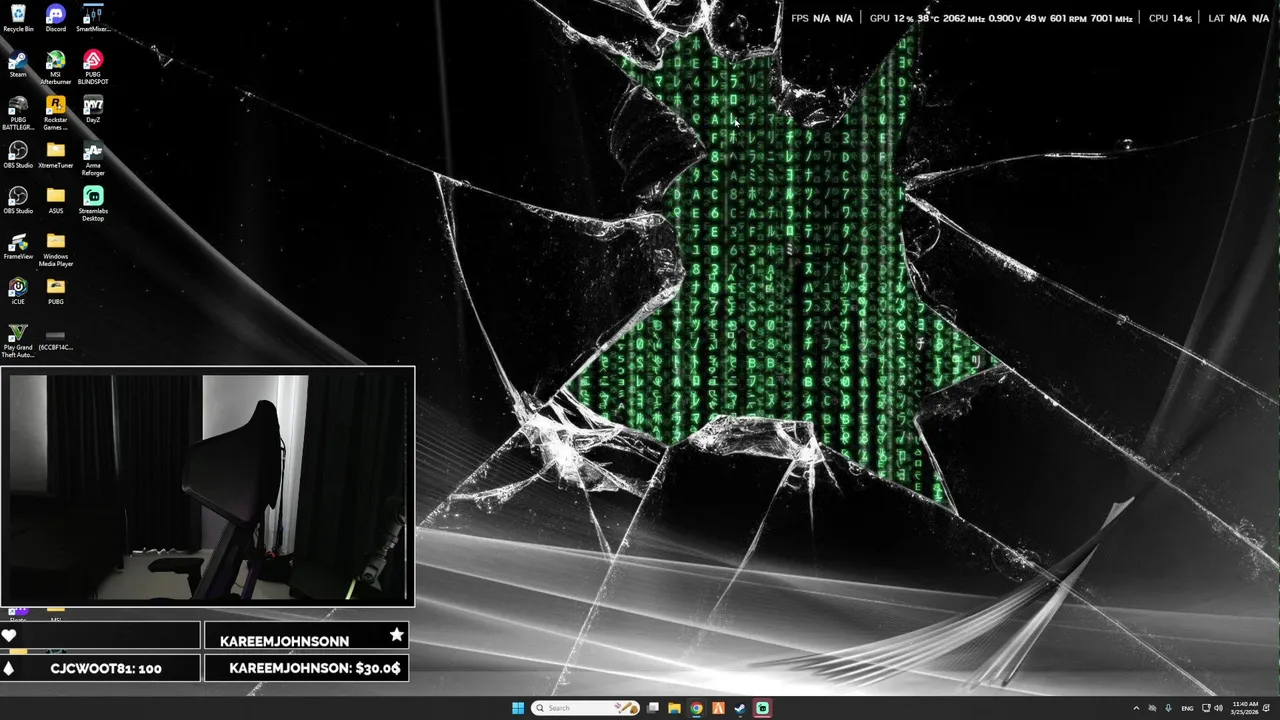Open OBS Studio icon beside XtremeTuner folder
Image resolution: width=1280 pixels, height=720 pixels.
click(18, 155)
